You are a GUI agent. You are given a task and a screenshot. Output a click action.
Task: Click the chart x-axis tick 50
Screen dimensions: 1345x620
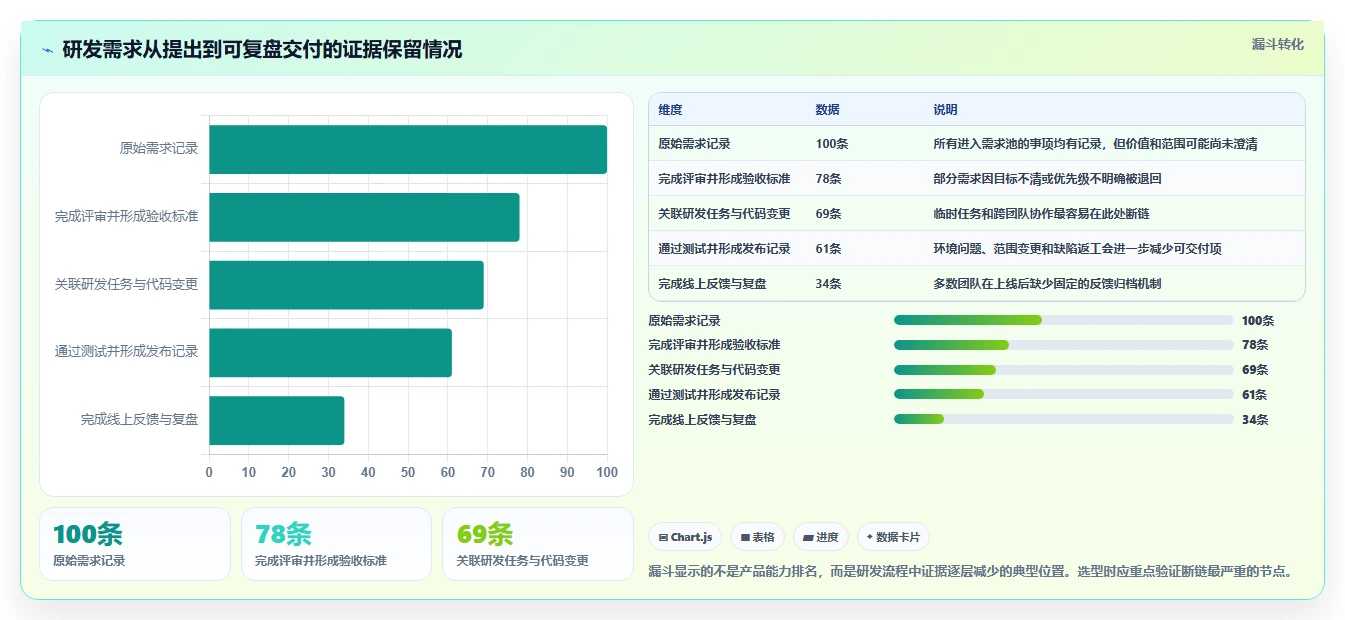coord(408,473)
